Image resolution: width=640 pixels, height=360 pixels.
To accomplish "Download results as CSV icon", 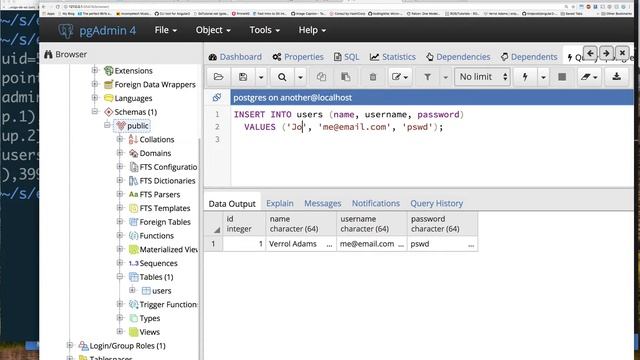I will click(616, 77).
